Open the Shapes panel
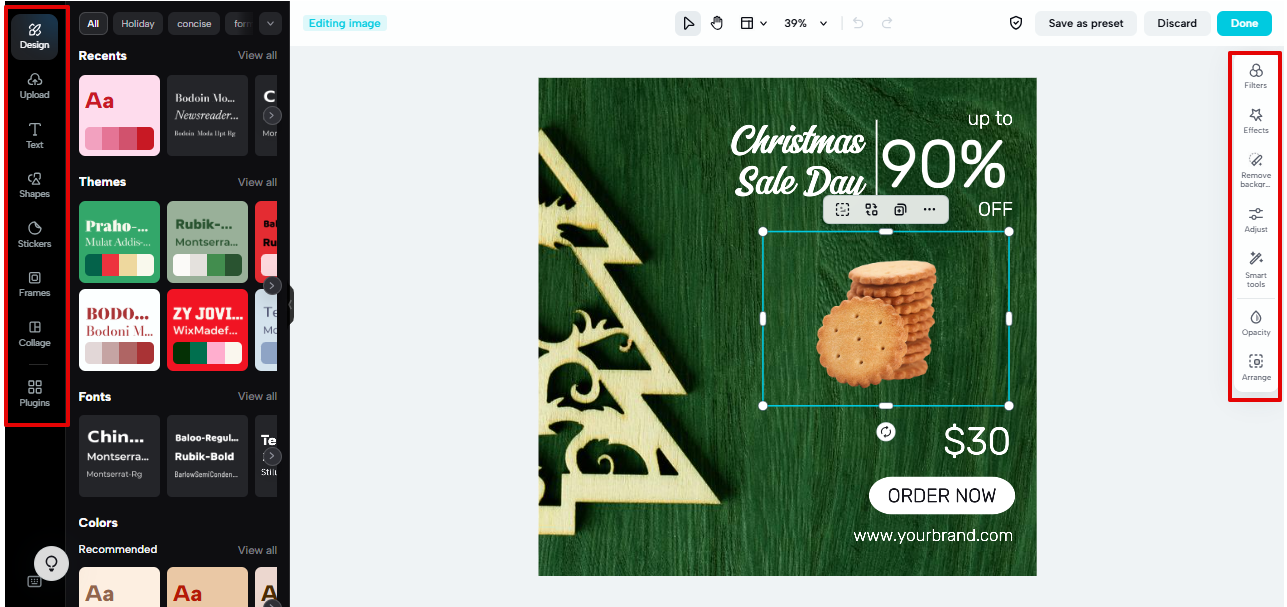Viewport: 1287px width, 607px height. pyautogui.click(x=34, y=185)
